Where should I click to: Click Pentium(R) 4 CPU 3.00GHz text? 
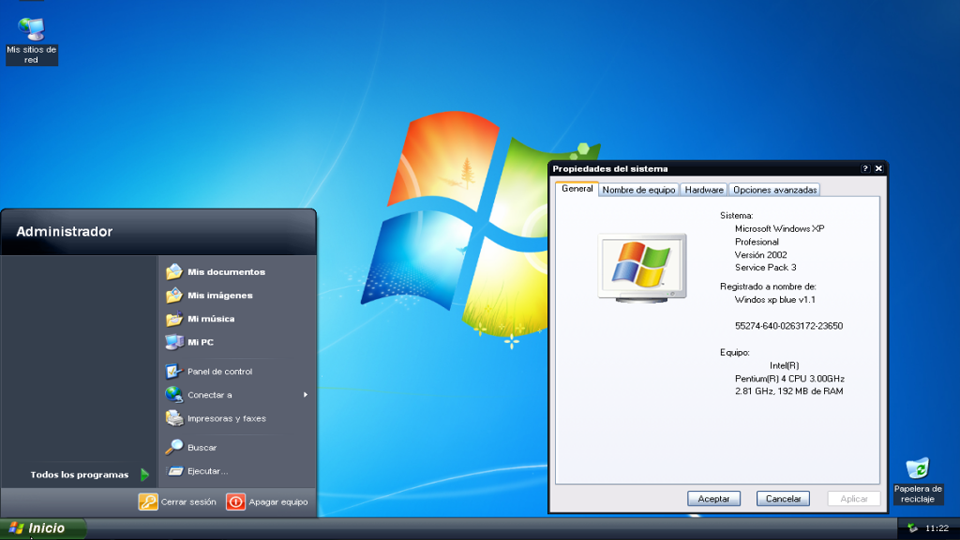pos(790,378)
